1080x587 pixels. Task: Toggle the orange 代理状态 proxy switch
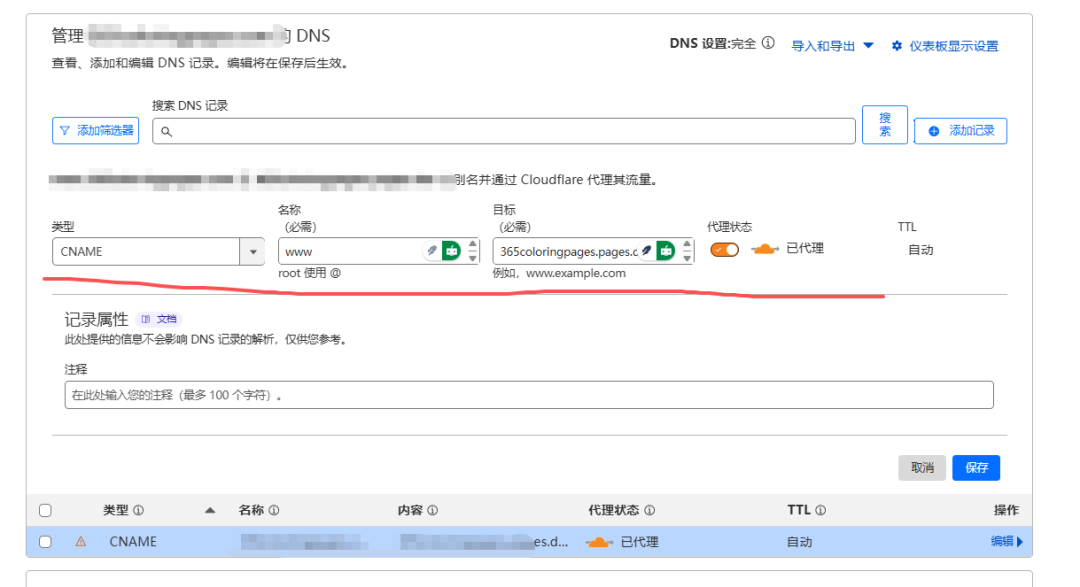tap(725, 250)
